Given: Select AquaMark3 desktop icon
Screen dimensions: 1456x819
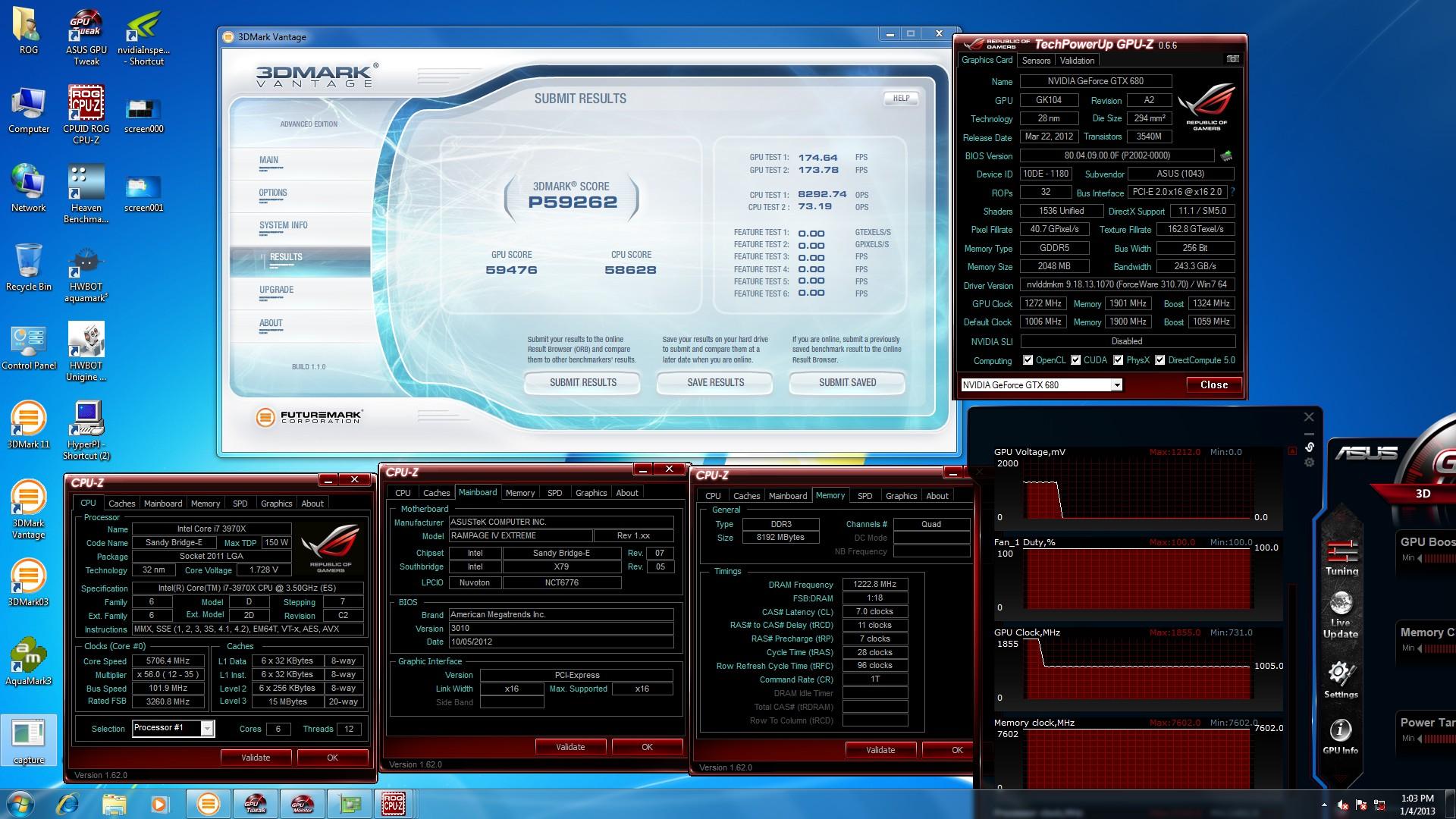Looking at the screenshot, I should coord(28,662).
